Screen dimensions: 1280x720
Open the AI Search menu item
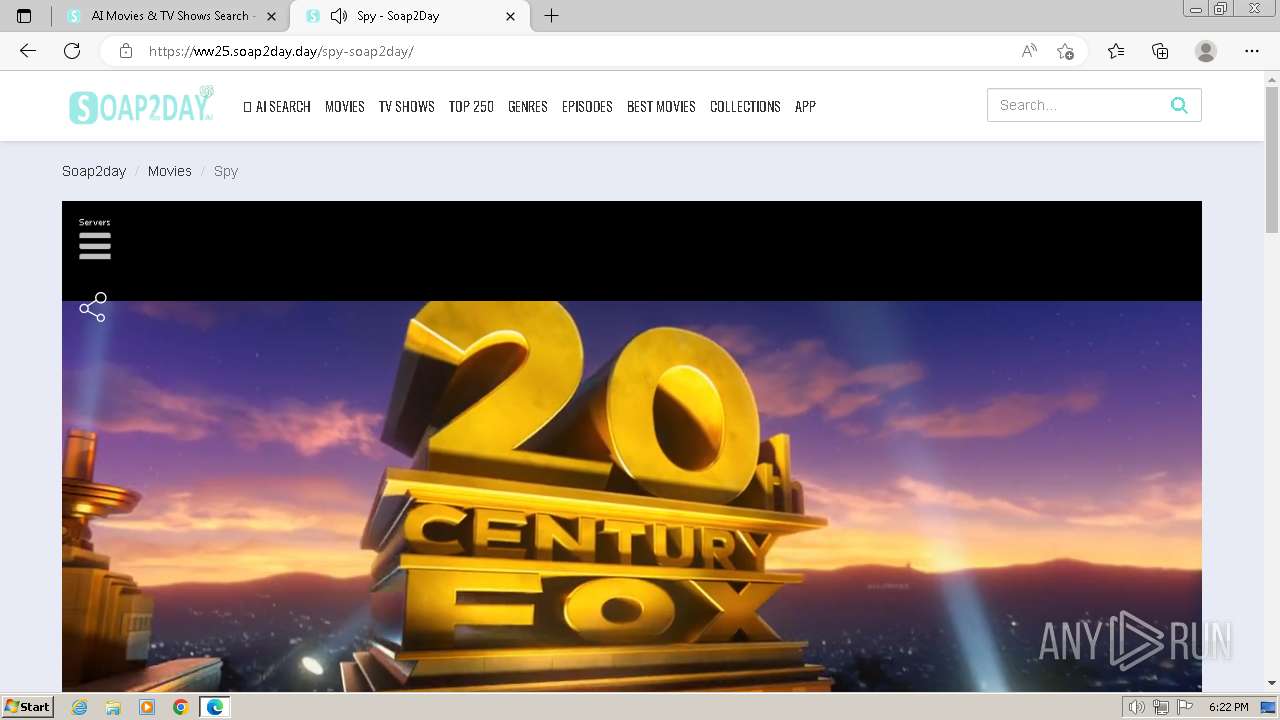(x=277, y=106)
